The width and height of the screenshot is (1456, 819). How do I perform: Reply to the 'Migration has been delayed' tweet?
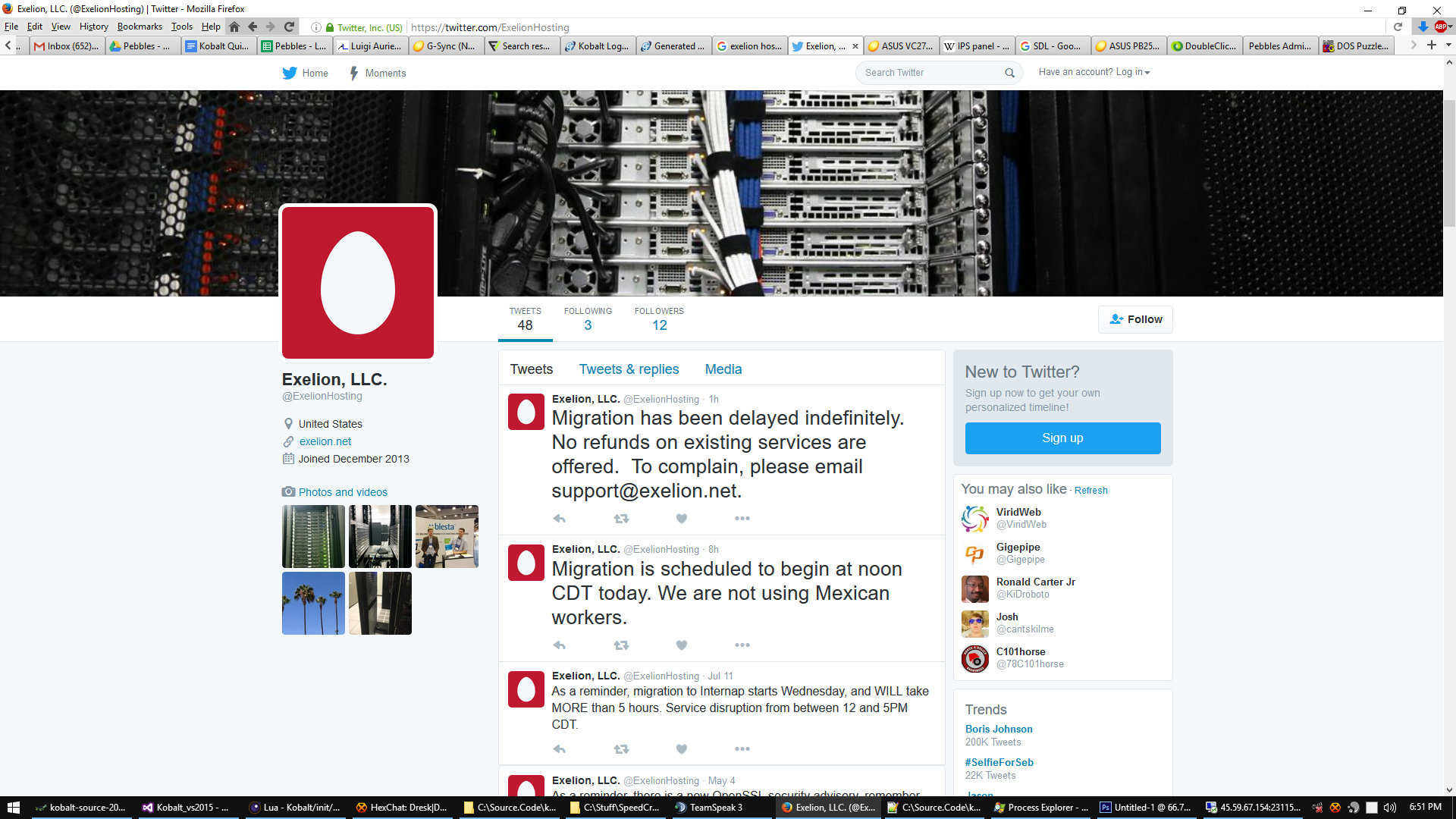[560, 519]
